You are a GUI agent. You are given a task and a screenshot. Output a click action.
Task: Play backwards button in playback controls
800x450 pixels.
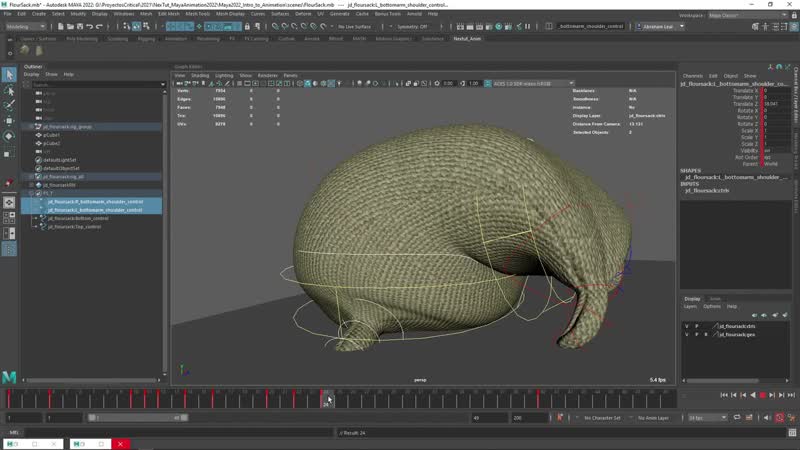[753, 395]
